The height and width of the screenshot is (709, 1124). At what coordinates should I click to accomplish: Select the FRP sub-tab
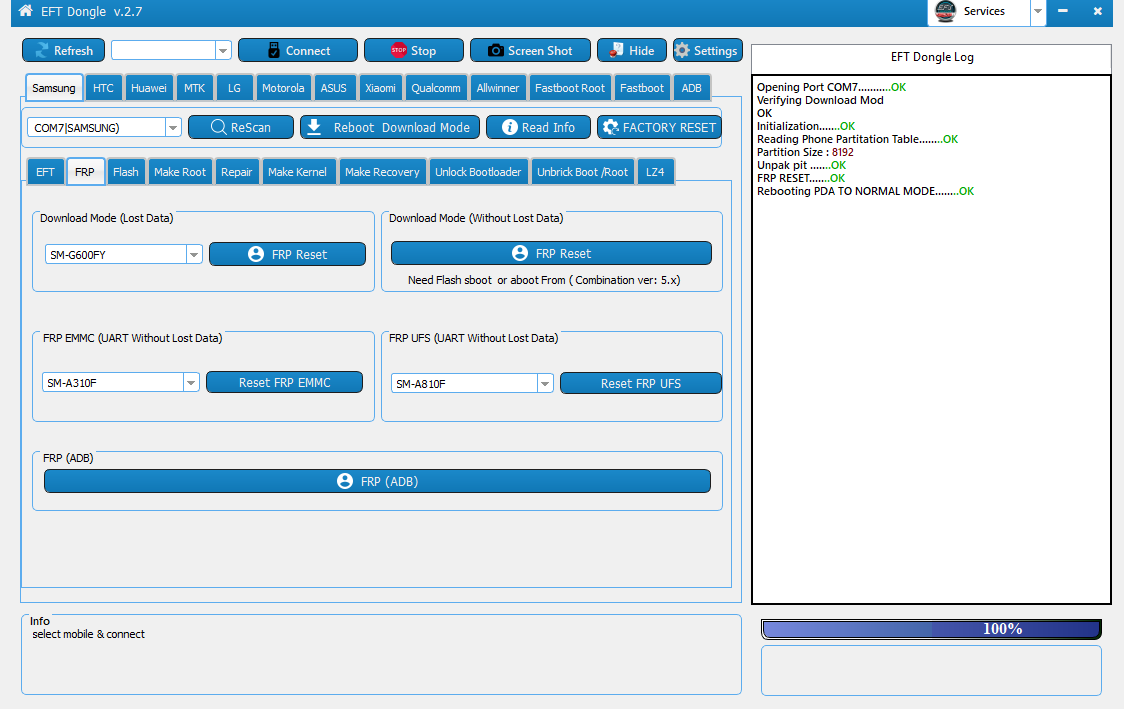point(85,172)
